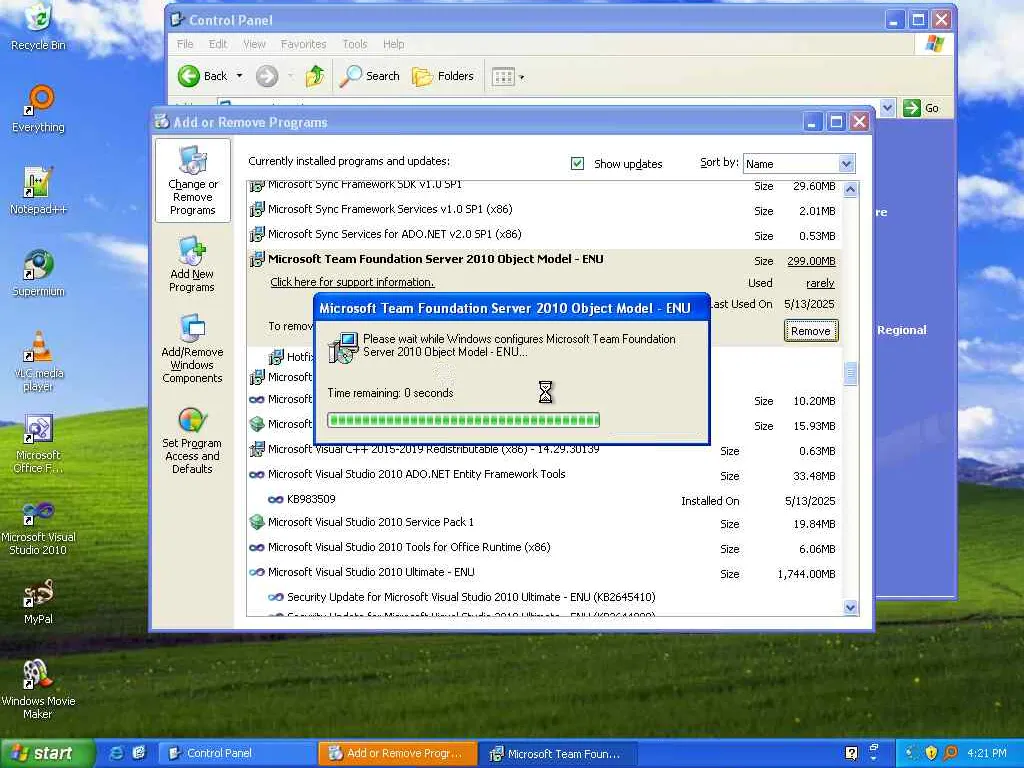Select Visual Studio 2010 Tools for Office Runtime row
This screenshot has width=1024, height=768.
pyautogui.click(x=545, y=548)
